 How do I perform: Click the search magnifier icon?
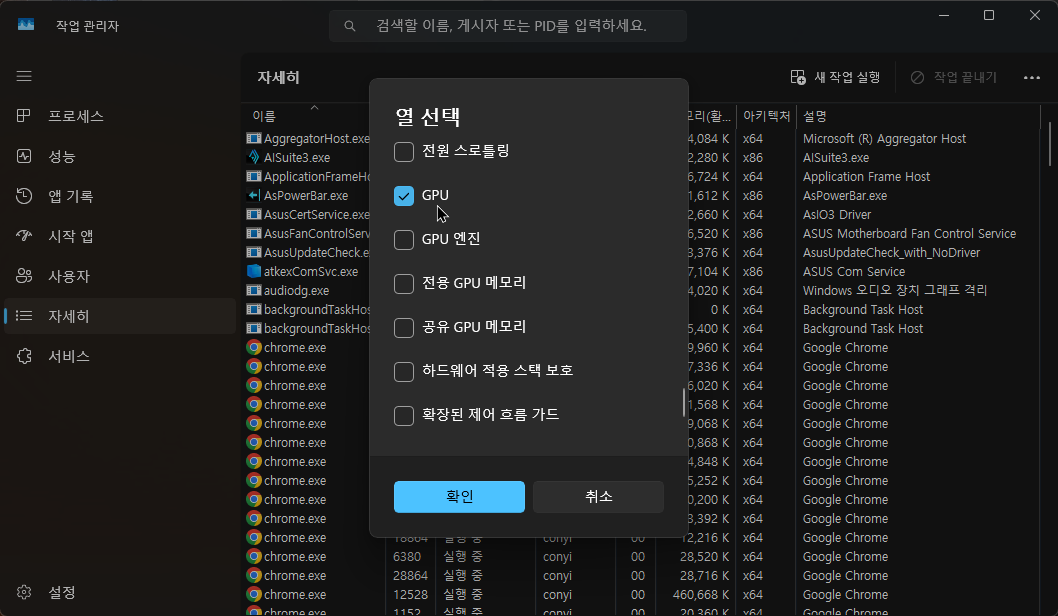click(x=349, y=25)
